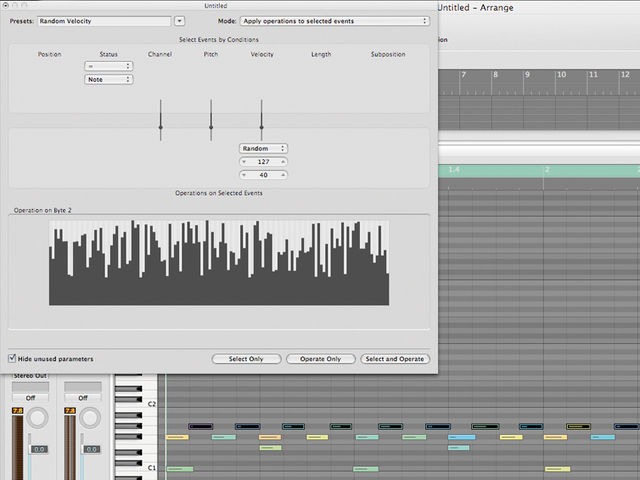Open the Mode dropdown for applying operations
The width and height of the screenshot is (640, 480).
(335, 21)
